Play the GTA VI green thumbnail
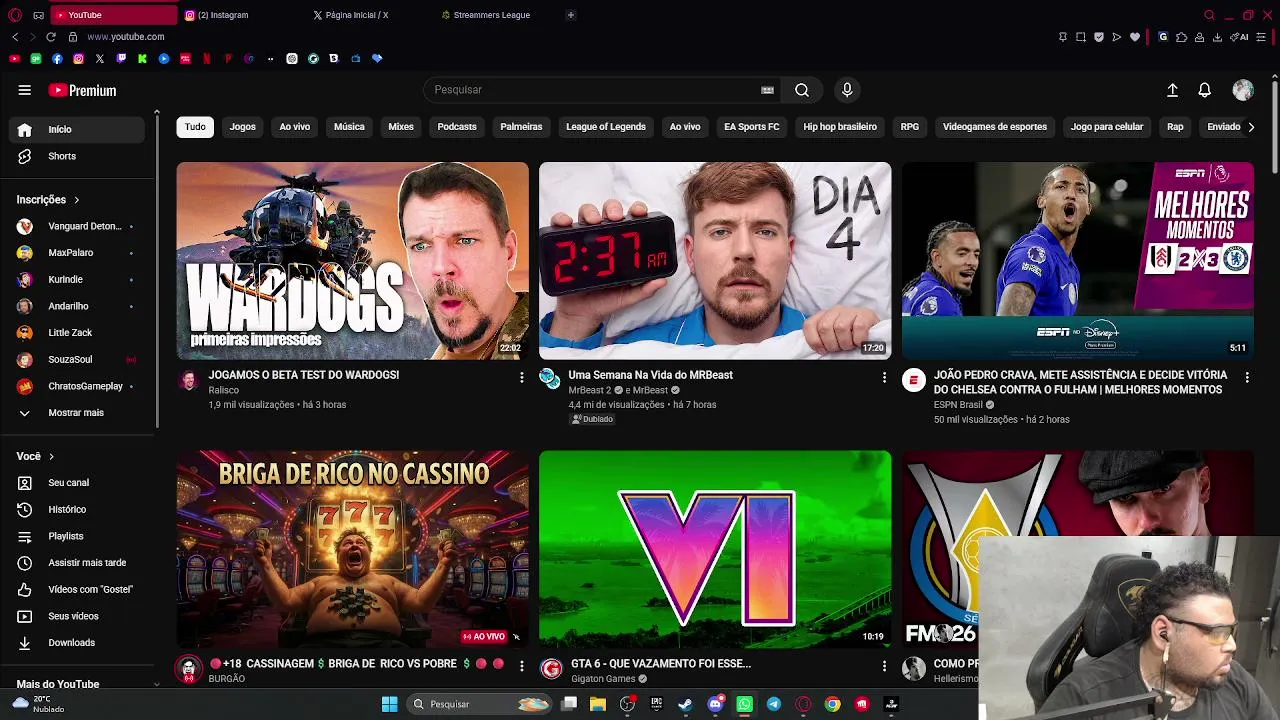This screenshot has width=1280, height=720. click(715, 549)
